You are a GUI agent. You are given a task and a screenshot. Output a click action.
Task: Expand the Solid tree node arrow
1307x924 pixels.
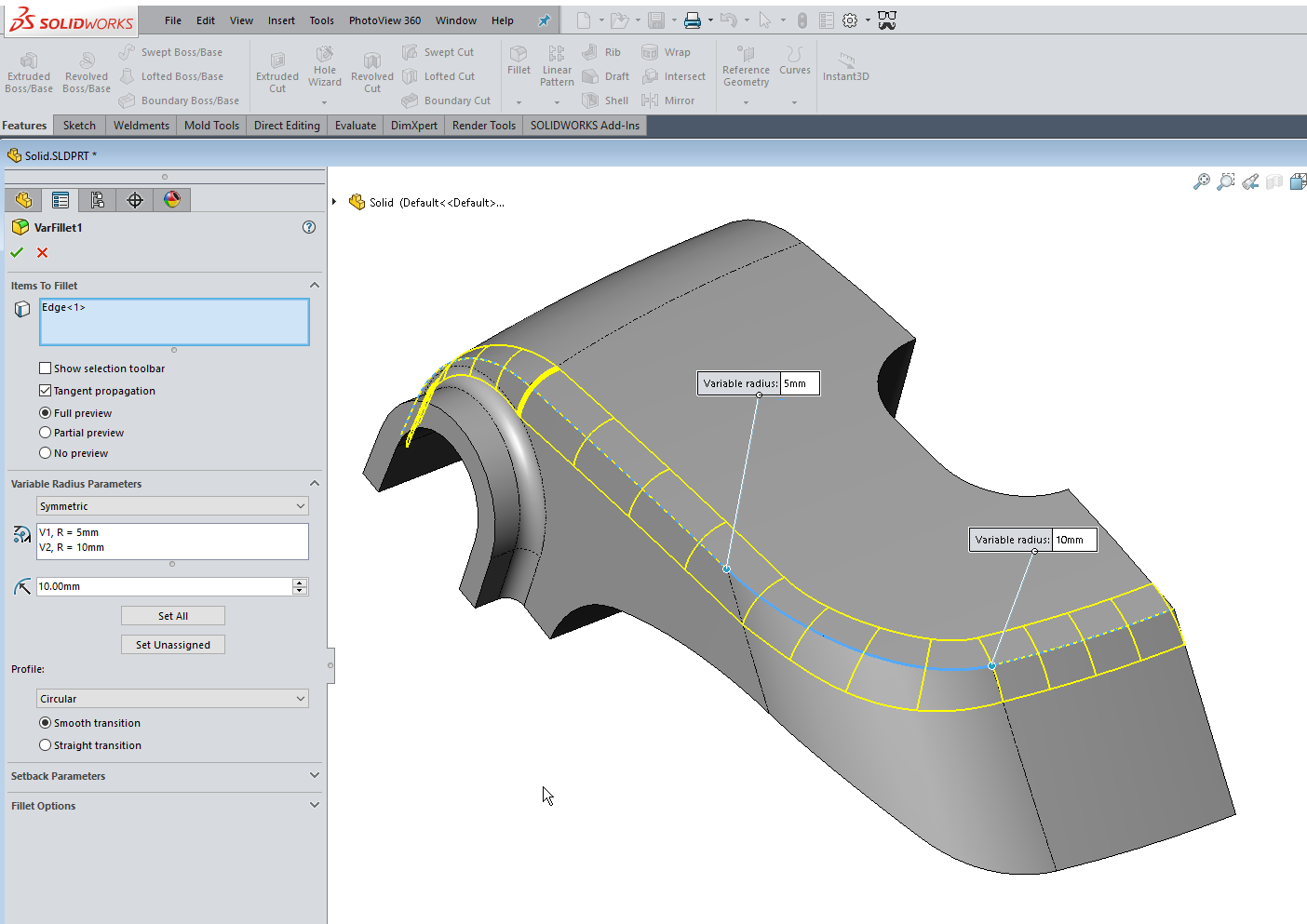[x=334, y=202]
